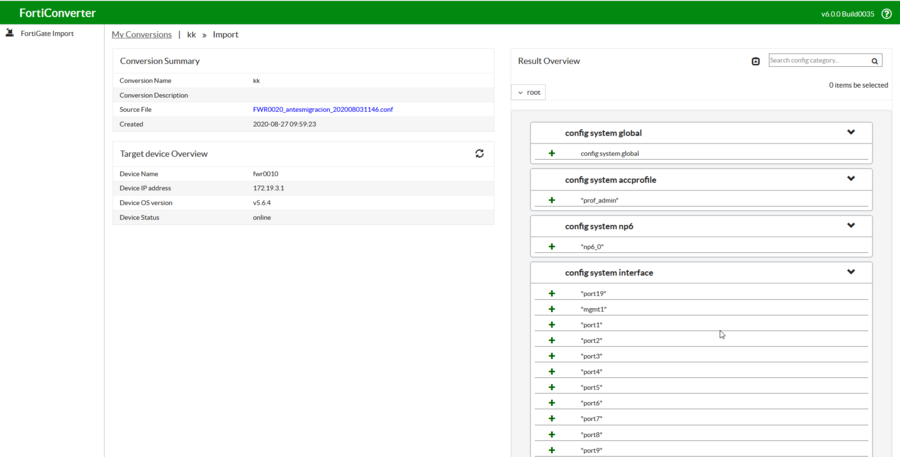Screen dimensions: 900x457
Task: Open the FortiGate Import menu item
Action: pyautogui.click(x=47, y=33)
